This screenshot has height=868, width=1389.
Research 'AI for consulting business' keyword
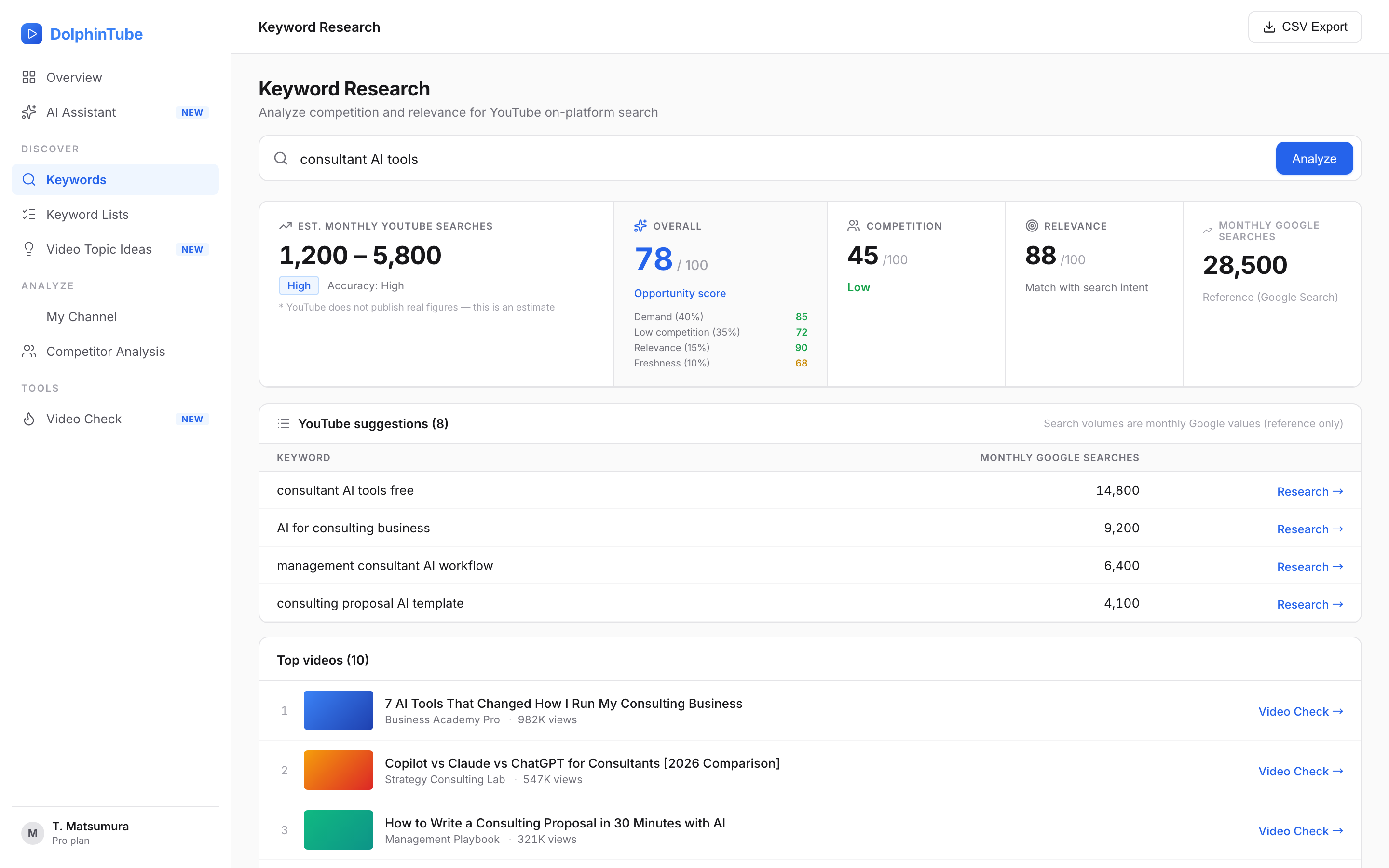pos(1310,529)
